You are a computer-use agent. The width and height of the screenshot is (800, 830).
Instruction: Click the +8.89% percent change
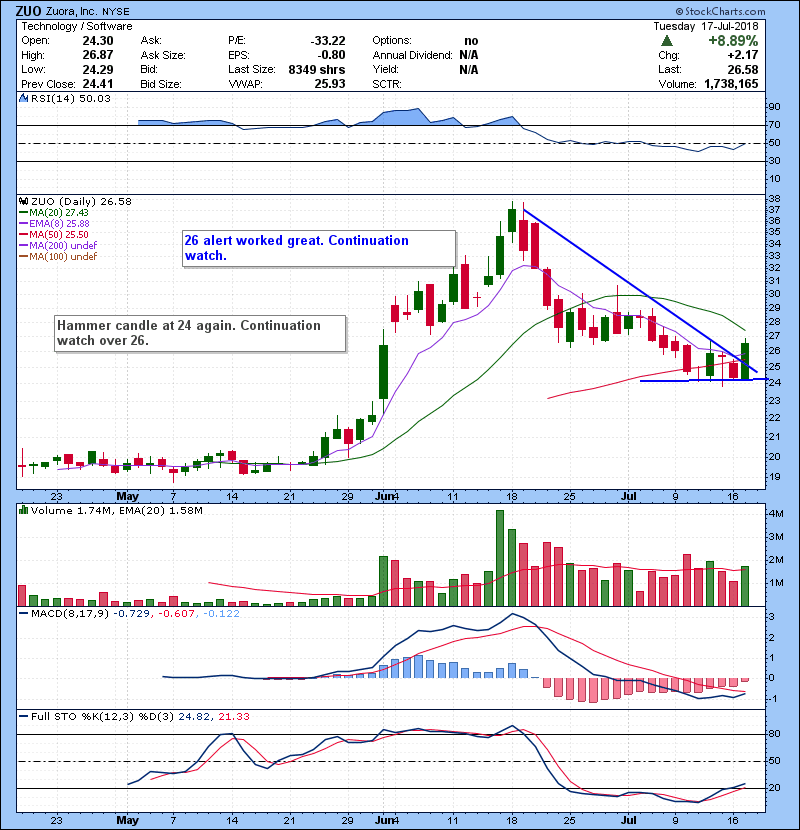tap(733, 41)
